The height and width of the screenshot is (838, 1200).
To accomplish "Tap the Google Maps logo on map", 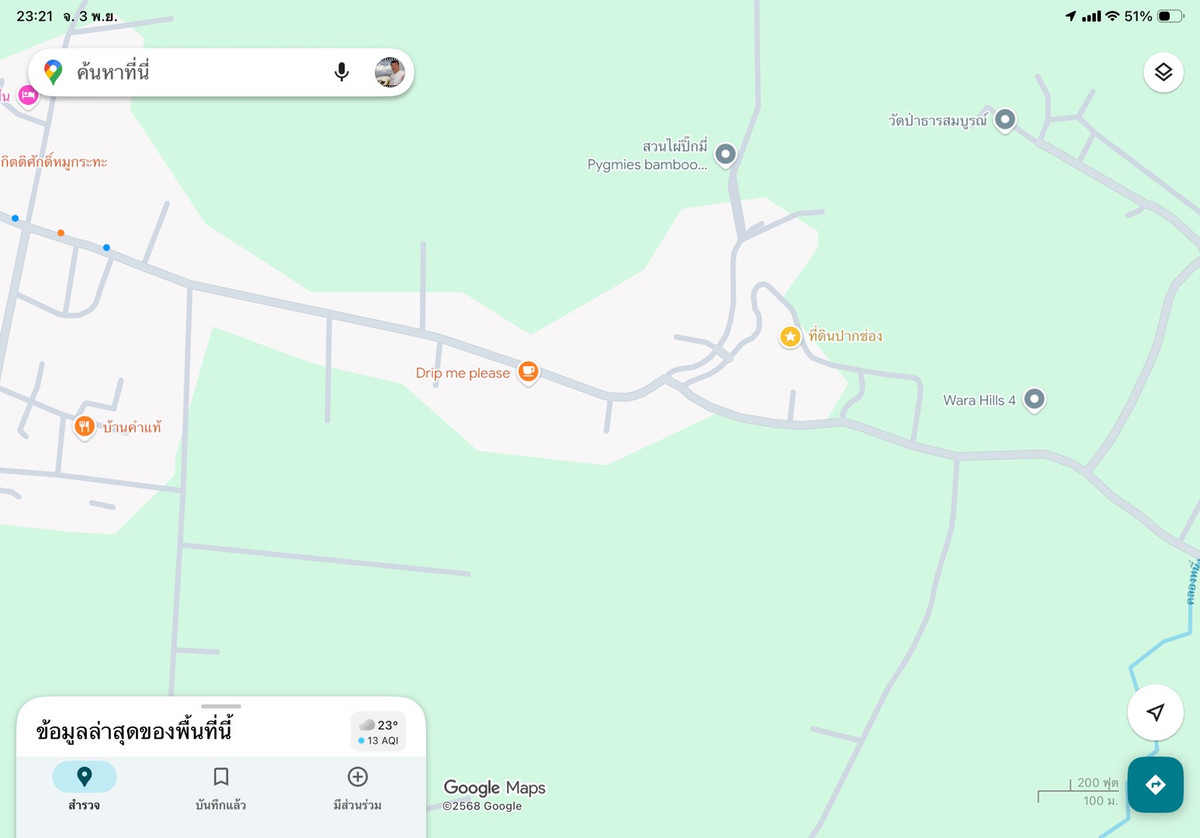I will tap(495, 788).
